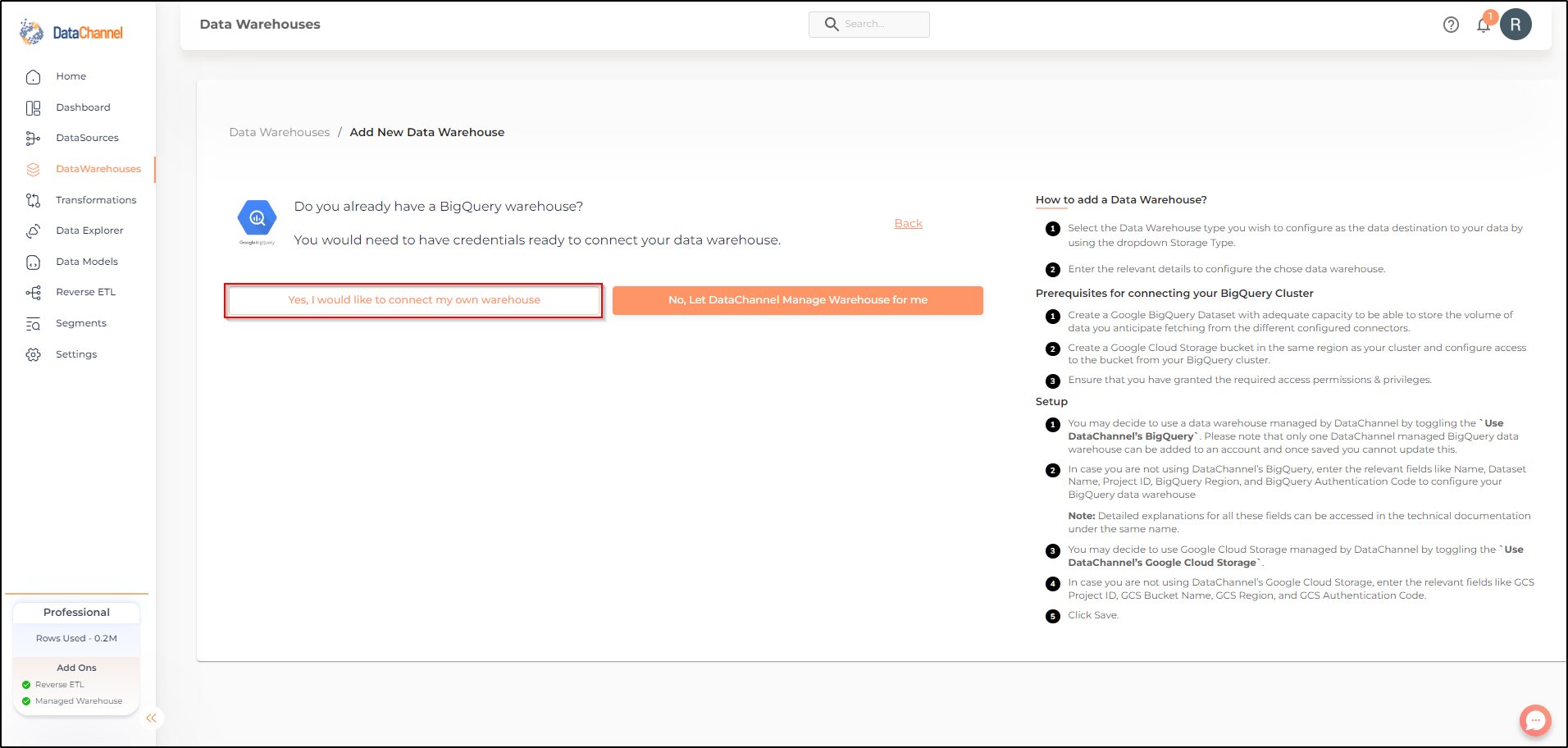The image size is (1568, 748).
Task: Open Data Explorer menu item
Action: 89,230
